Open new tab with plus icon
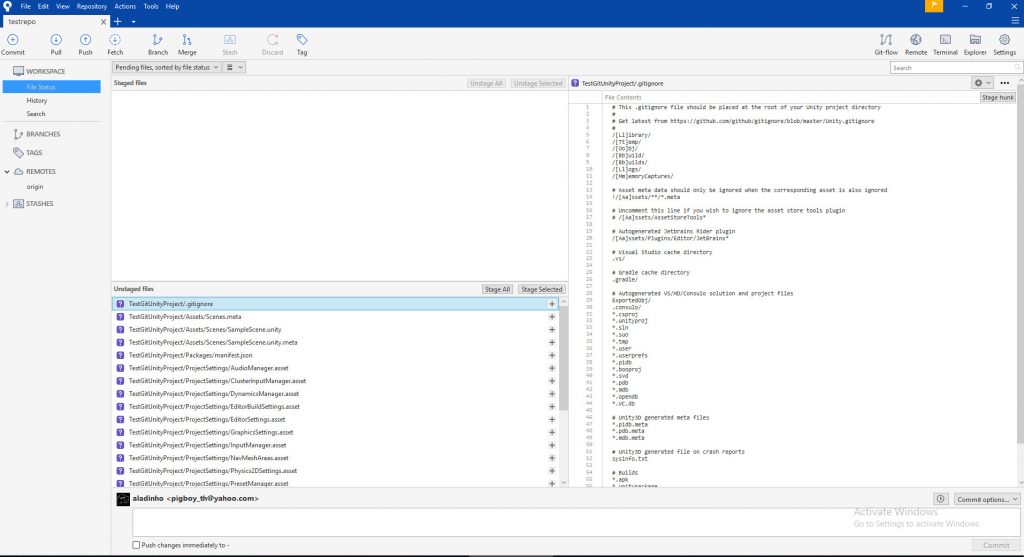The width and height of the screenshot is (1024, 557). (x=118, y=22)
